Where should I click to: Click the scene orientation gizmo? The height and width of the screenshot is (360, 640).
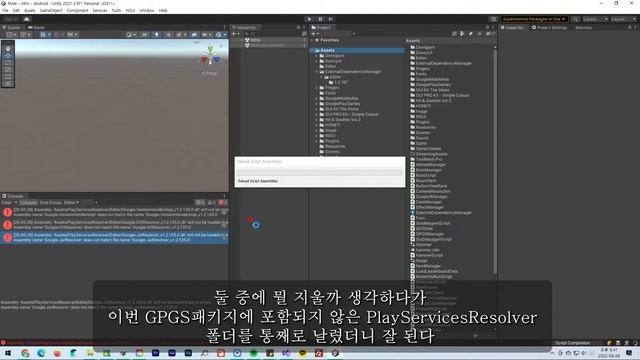(x=210, y=57)
